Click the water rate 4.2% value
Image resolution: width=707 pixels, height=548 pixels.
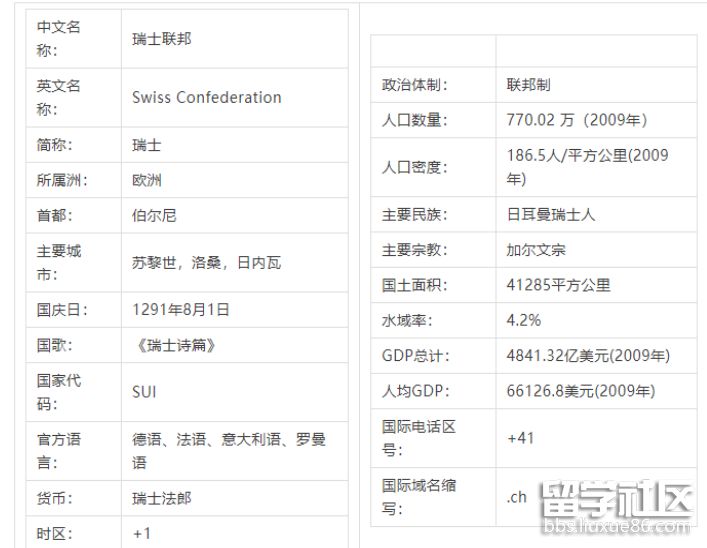coord(524,320)
